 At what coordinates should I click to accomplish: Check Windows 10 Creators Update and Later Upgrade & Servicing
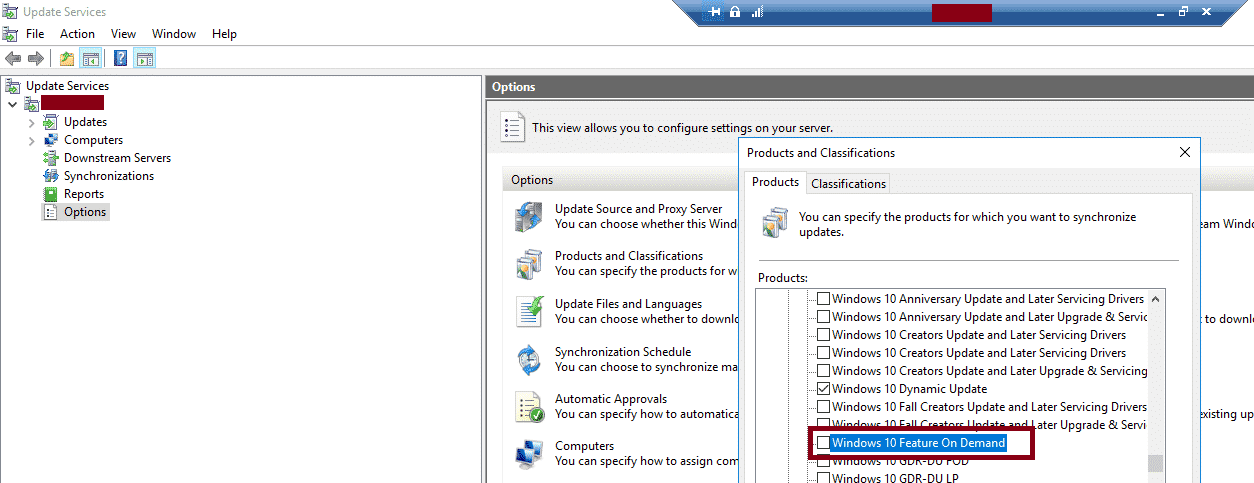pyautogui.click(x=824, y=371)
